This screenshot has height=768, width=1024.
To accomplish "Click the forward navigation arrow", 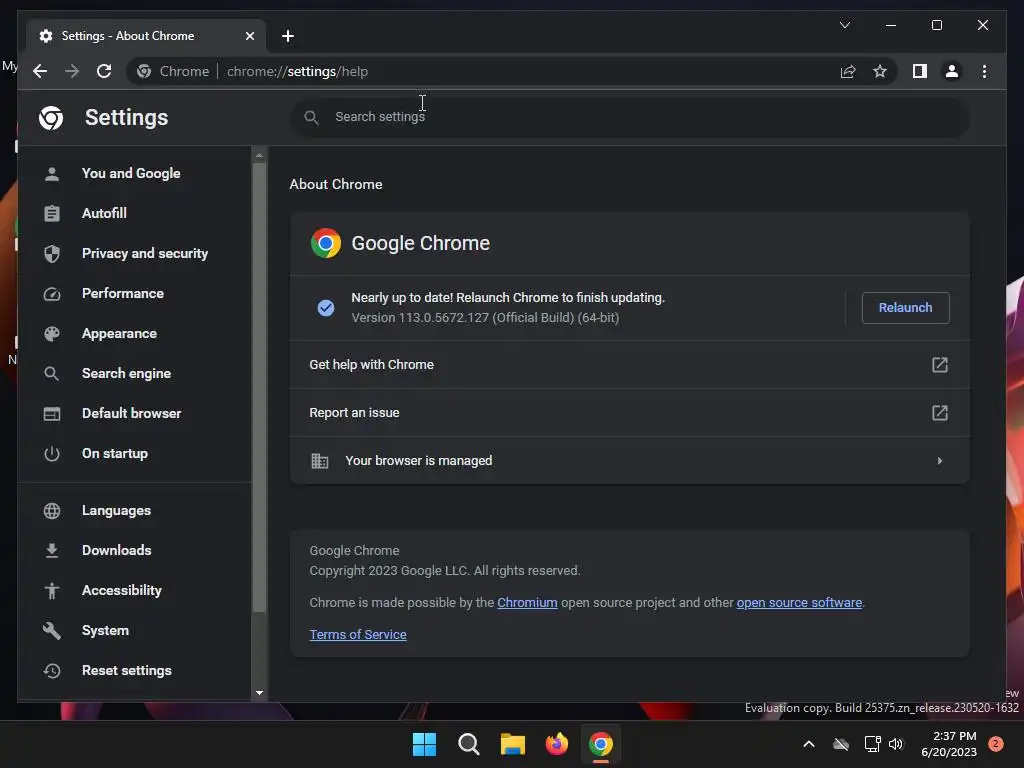I will [x=72, y=71].
